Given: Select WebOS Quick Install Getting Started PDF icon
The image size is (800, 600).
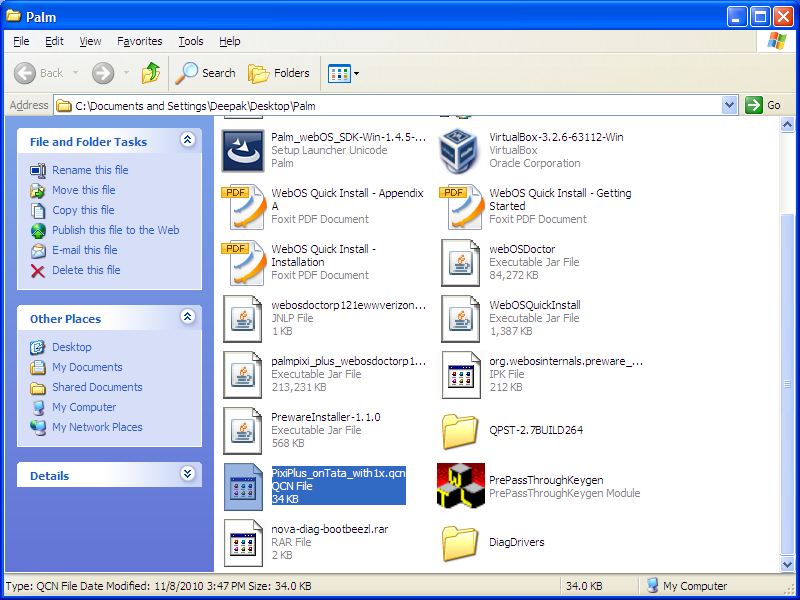Looking at the screenshot, I should pyautogui.click(x=461, y=206).
